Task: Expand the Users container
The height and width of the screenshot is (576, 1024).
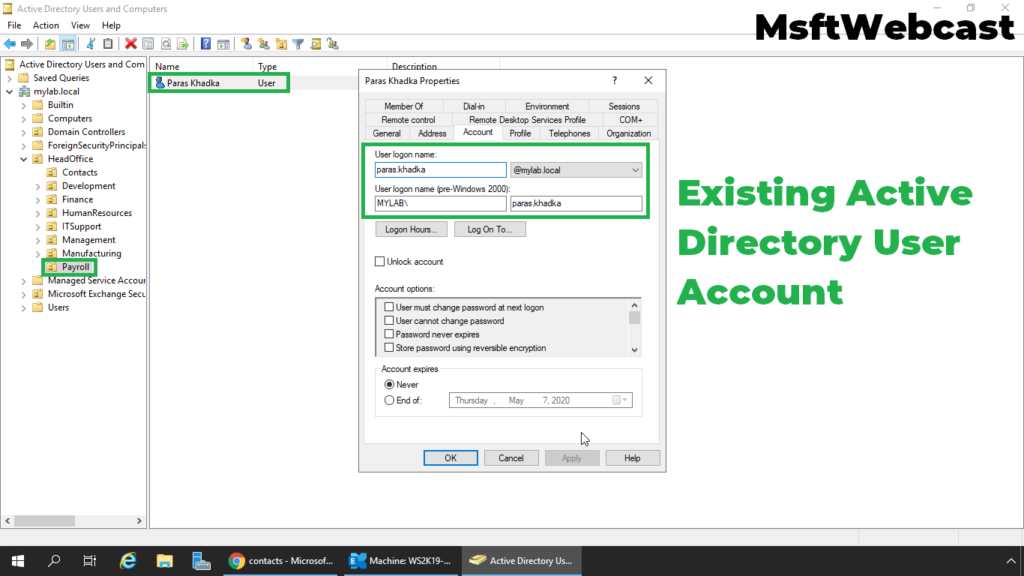Action: [24, 308]
